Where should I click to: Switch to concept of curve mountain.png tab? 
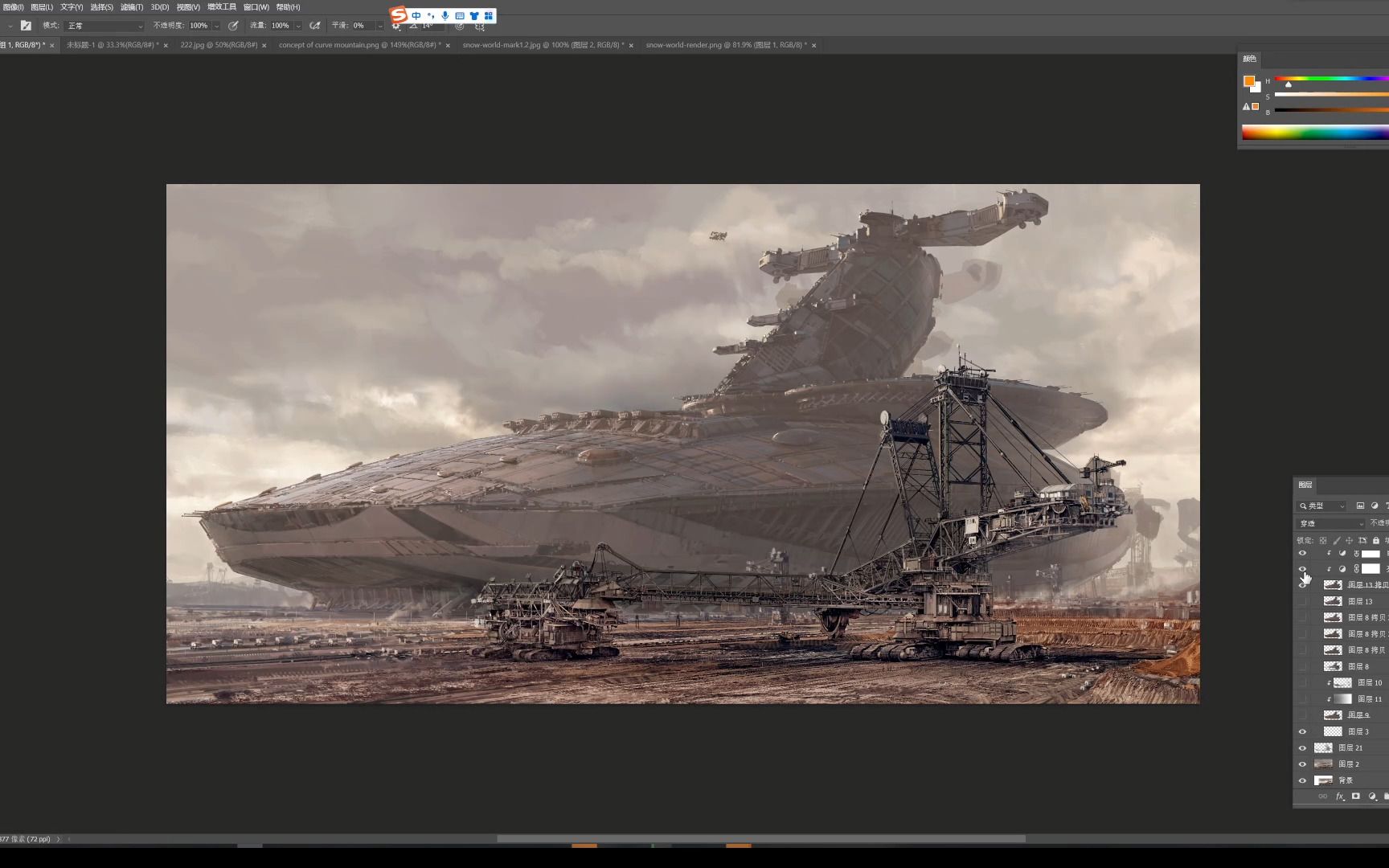(359, 45)
